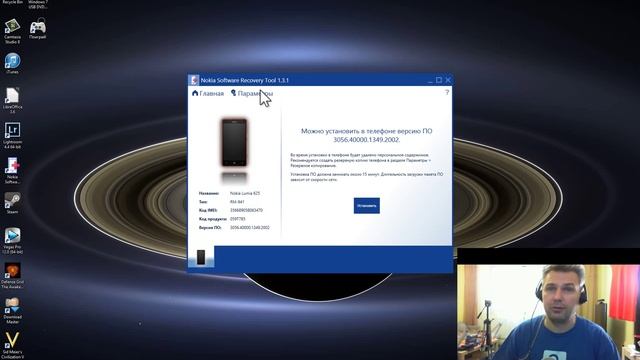Open Camtasia Studio 8 desktop icon
This screenshot has height=360, width=640.
point(12,31)
